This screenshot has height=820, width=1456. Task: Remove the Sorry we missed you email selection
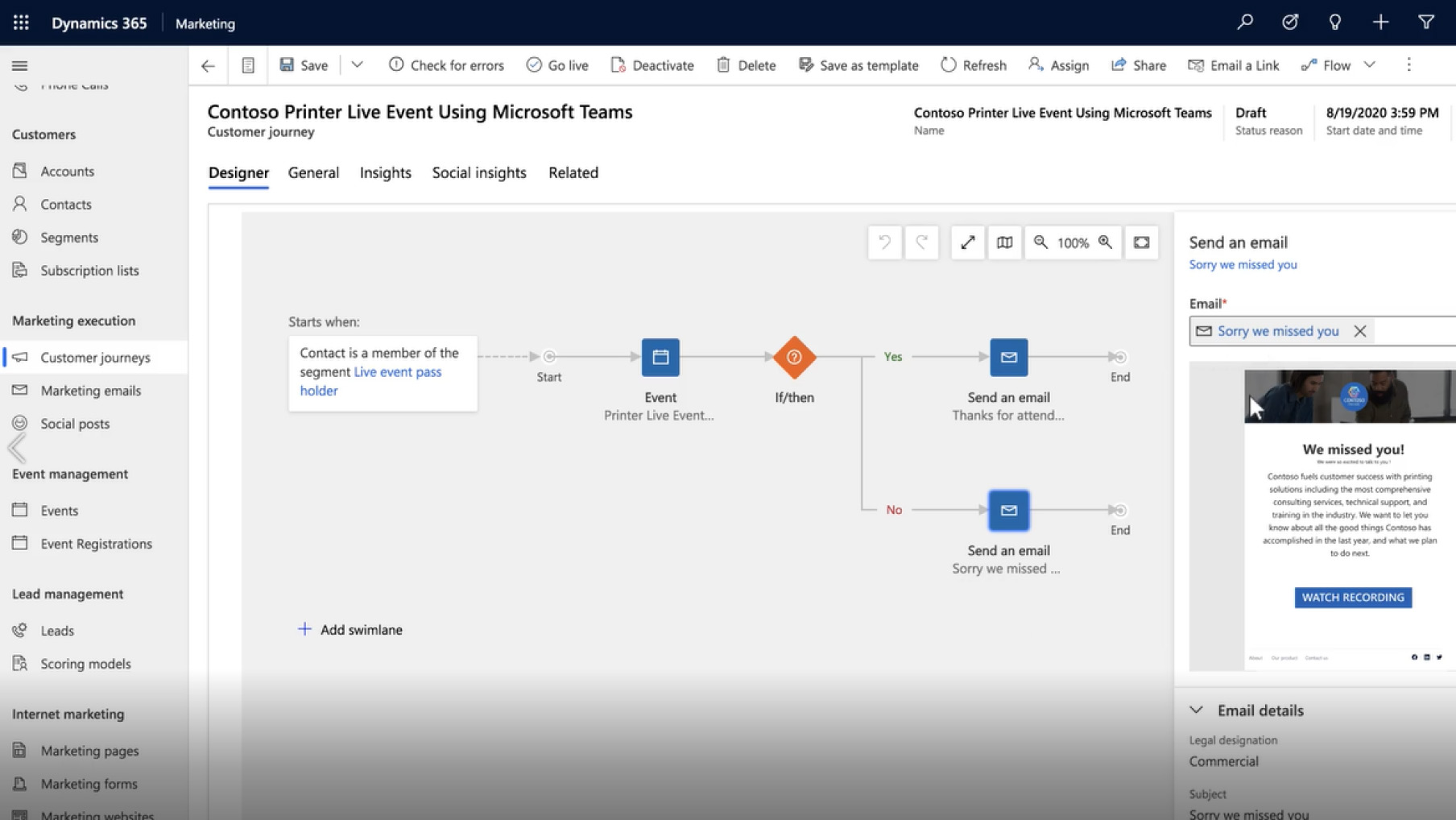(1359, 331)
